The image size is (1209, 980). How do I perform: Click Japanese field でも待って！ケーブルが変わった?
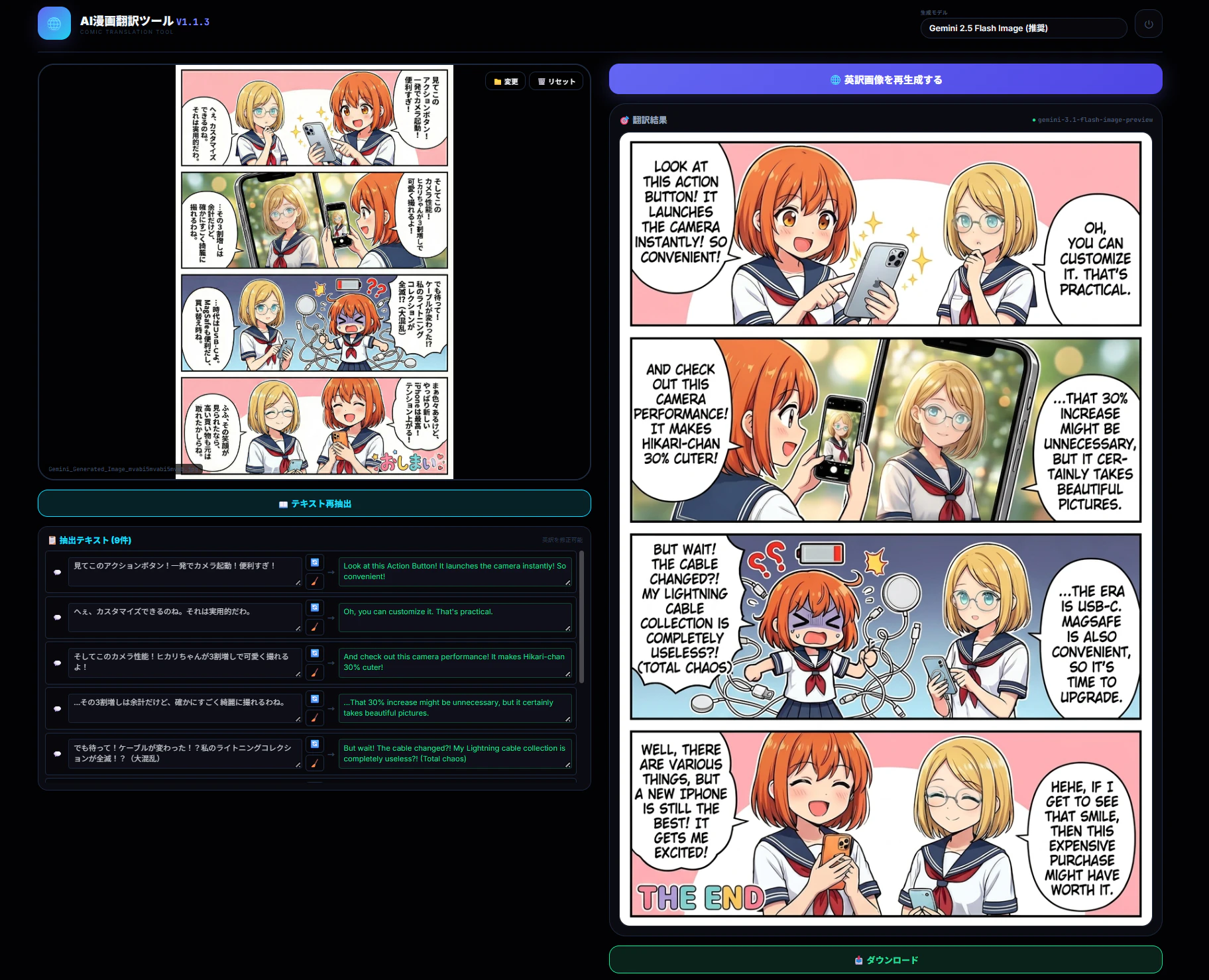[185, 754]
